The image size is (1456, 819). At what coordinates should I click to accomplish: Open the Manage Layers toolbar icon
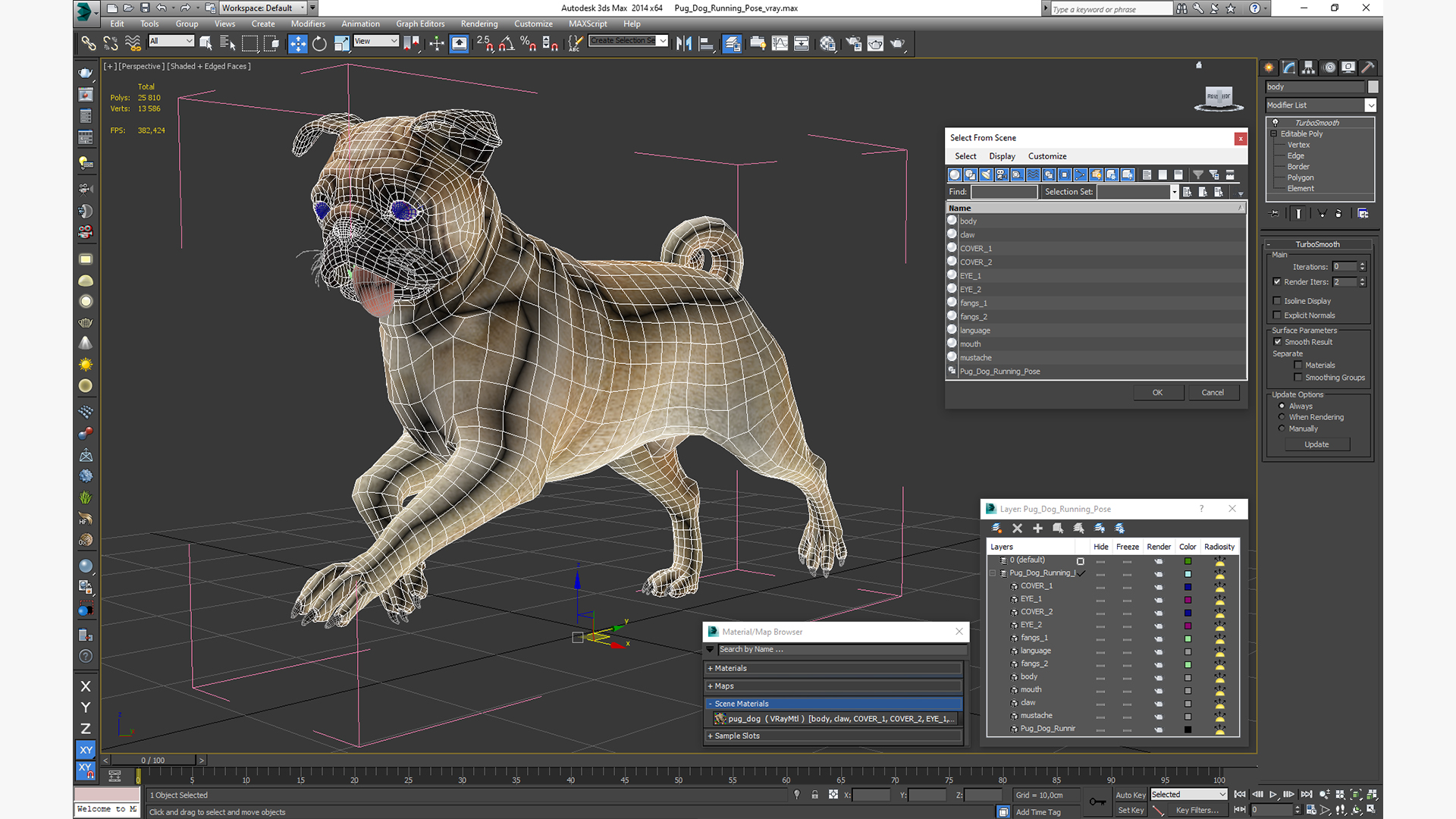pyautogui.click(x=732, y=43)
